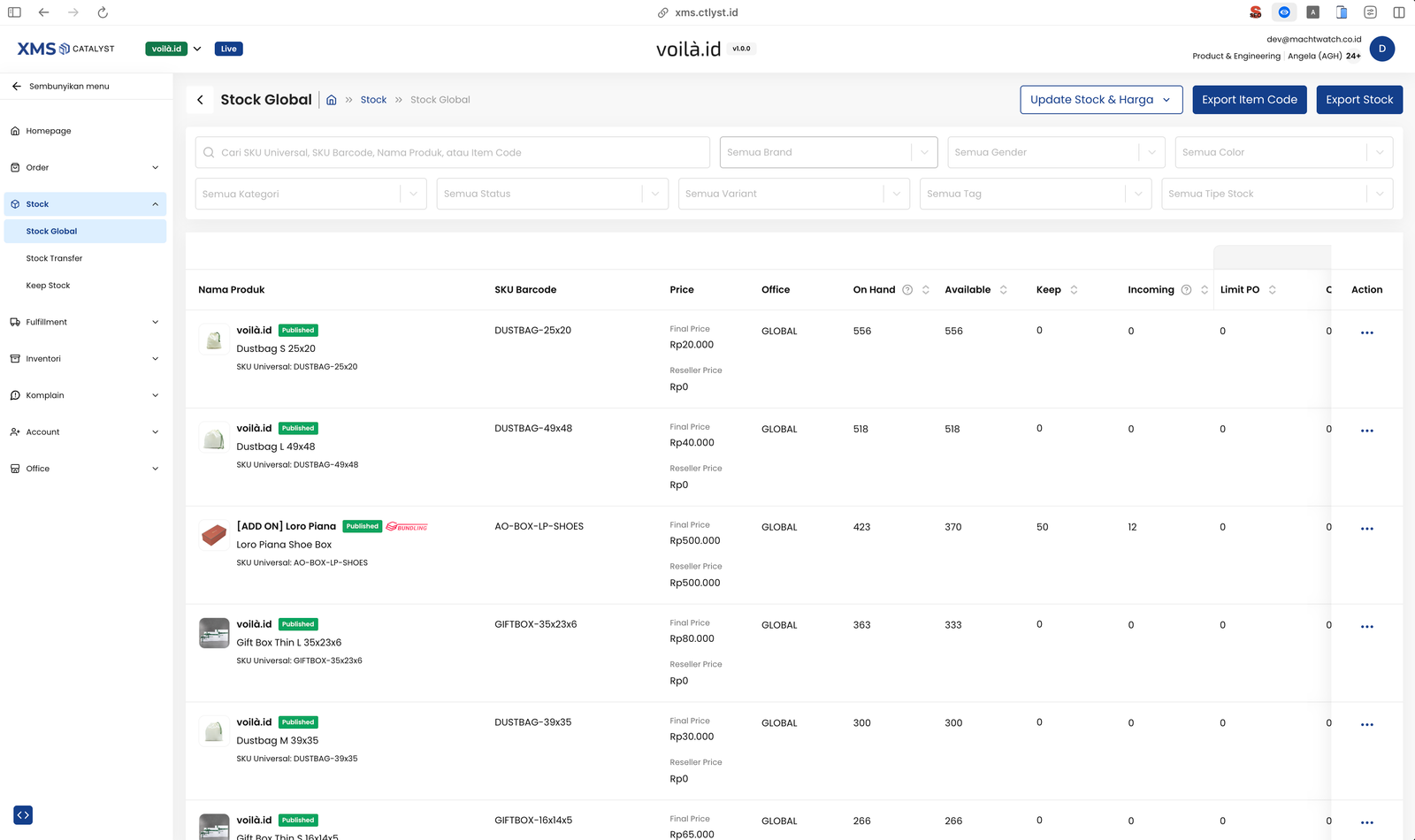Click the Gift Box Thin L product thumbnail
The width and height of the screenshot is (1415, 840).
click(214, 633)
